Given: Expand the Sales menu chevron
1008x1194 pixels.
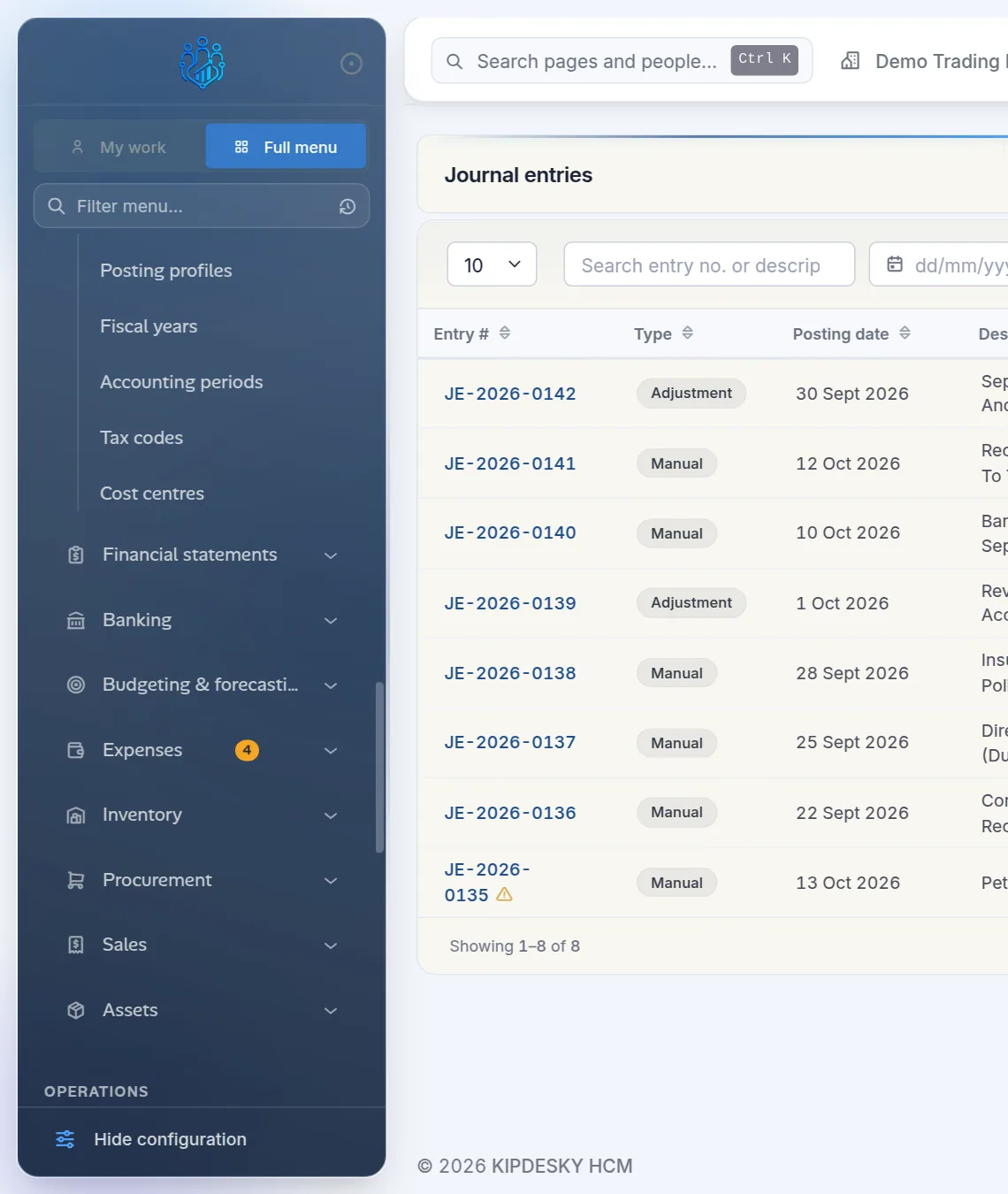Looking at the screenshot, I should click(x=331, y=945).
